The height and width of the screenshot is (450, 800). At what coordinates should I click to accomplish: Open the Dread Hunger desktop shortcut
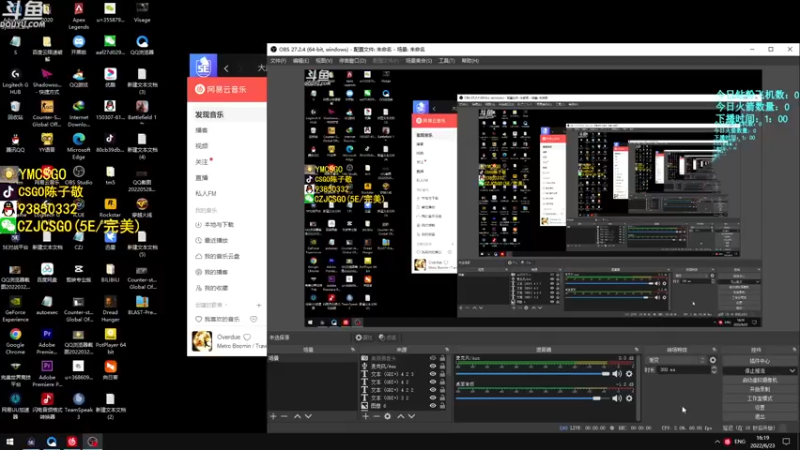click(x=110, y=309)
